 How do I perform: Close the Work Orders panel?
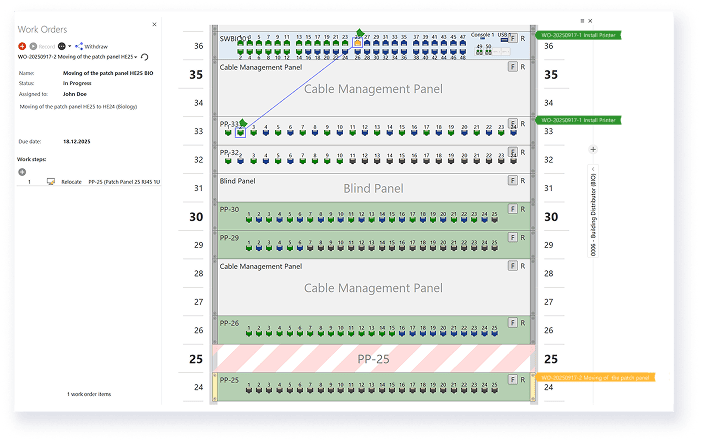coord(154,24)
